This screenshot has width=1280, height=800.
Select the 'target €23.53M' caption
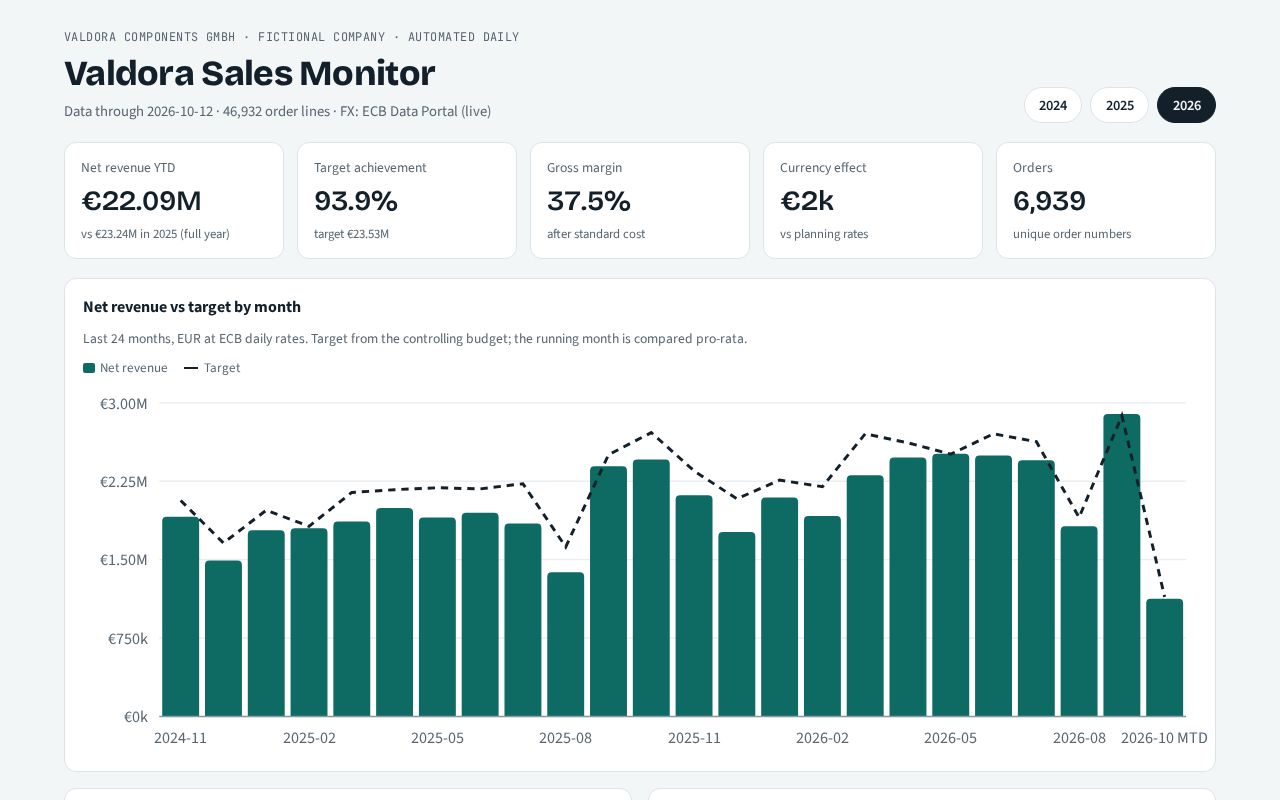point(351,234)
